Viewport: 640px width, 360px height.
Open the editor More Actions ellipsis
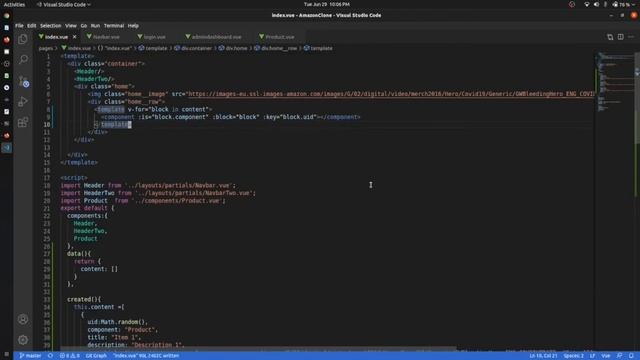[x=631, y=37]
